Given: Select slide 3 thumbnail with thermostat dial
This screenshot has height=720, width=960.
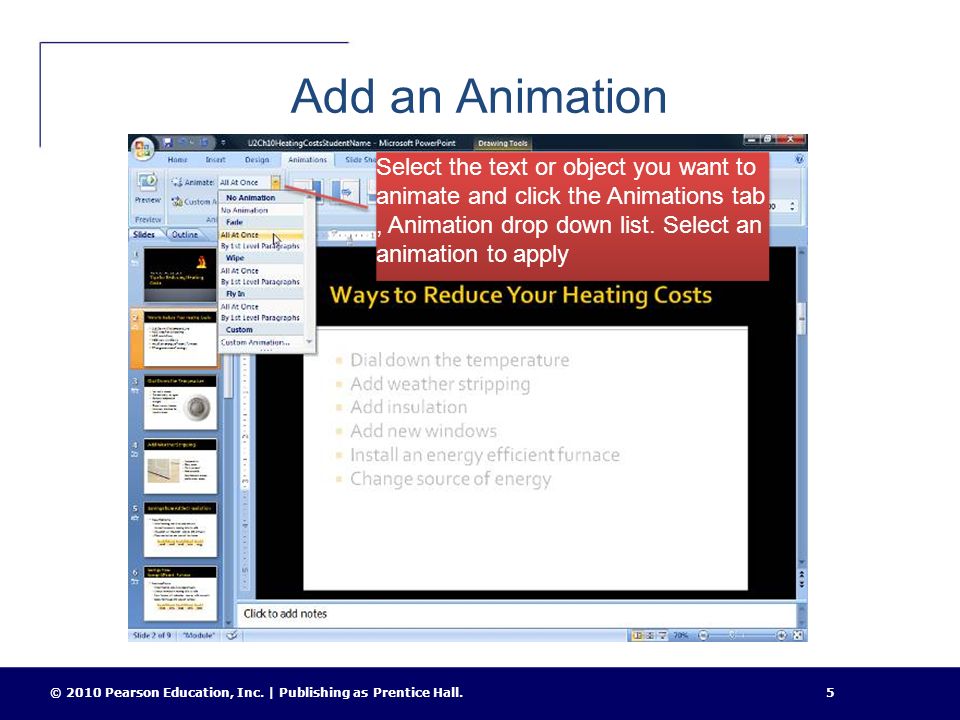Looking at the screenshot, I should pyautogui.click(x=180, y=403).
